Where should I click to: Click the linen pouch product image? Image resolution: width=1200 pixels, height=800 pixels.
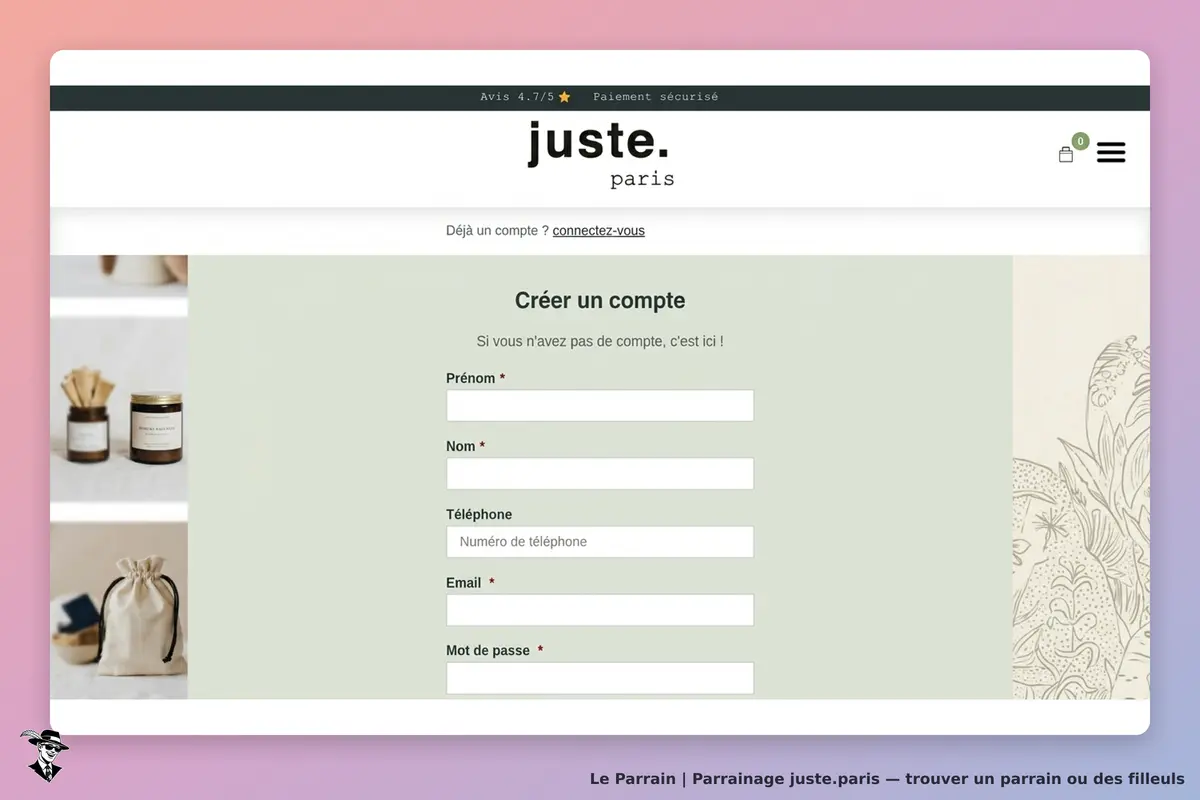(119, 610)
